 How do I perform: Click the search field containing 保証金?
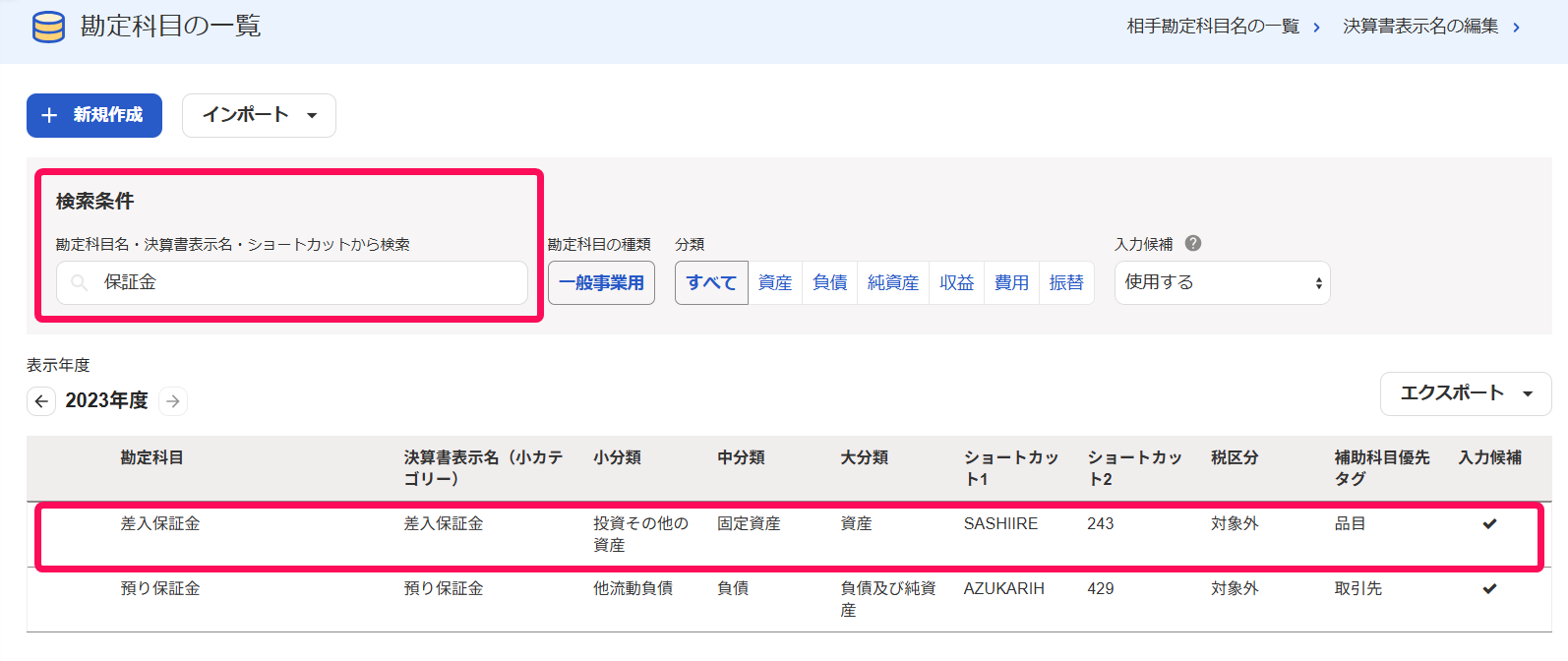[x=292, y=283]
